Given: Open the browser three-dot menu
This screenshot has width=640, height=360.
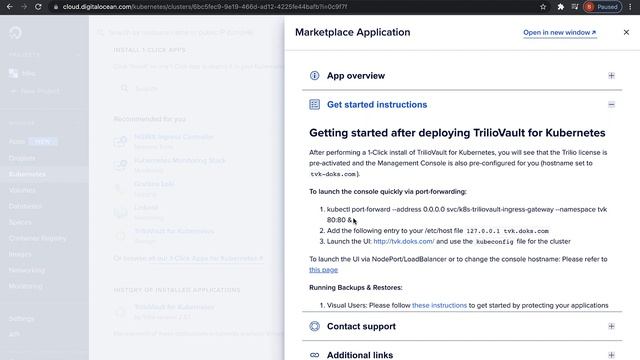Looking at the screenshot, I should pos(630,7).
